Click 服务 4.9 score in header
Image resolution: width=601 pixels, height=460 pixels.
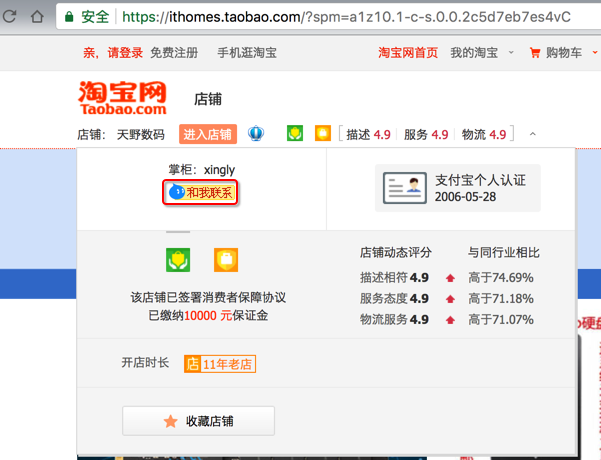tap(426, 135)
